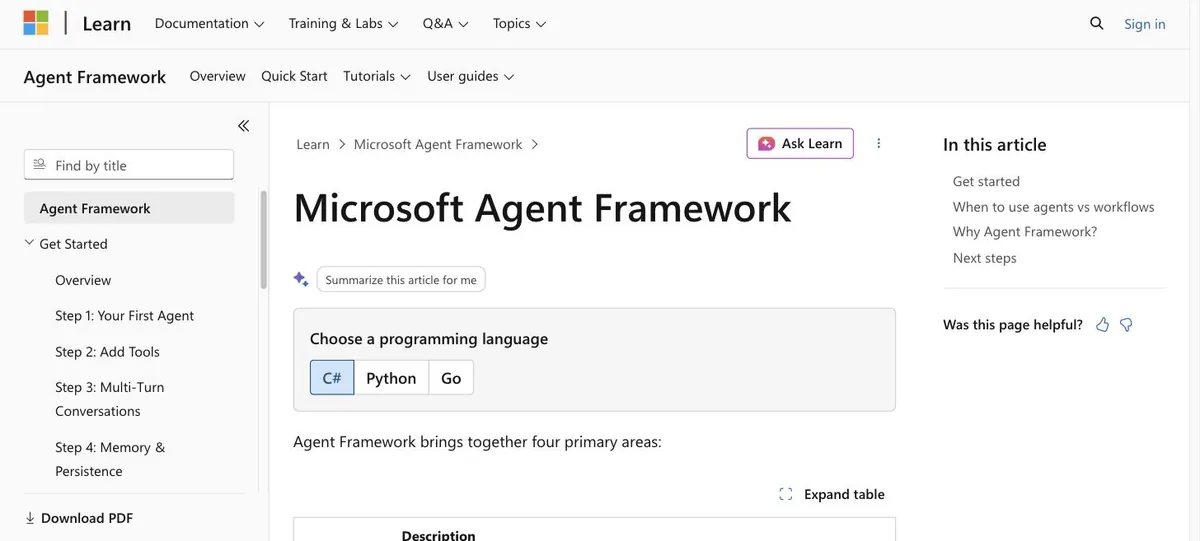Click the Sign in link
The image size is (1200, 541).
tap(1145, 24)
